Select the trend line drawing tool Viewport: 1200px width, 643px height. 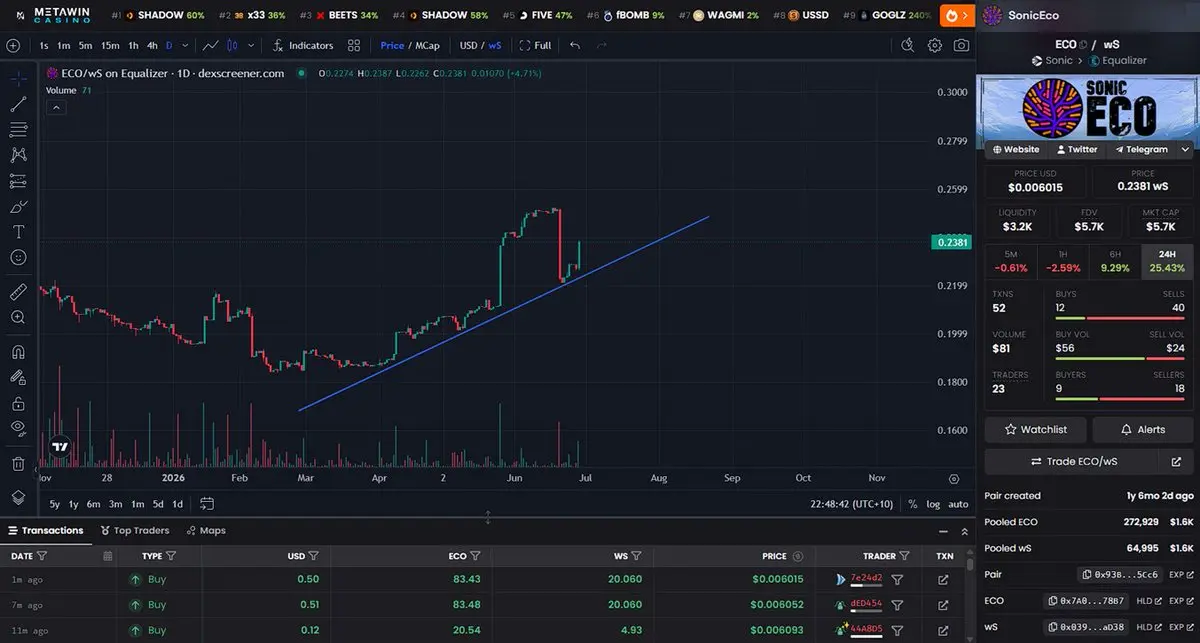point(18,104)
